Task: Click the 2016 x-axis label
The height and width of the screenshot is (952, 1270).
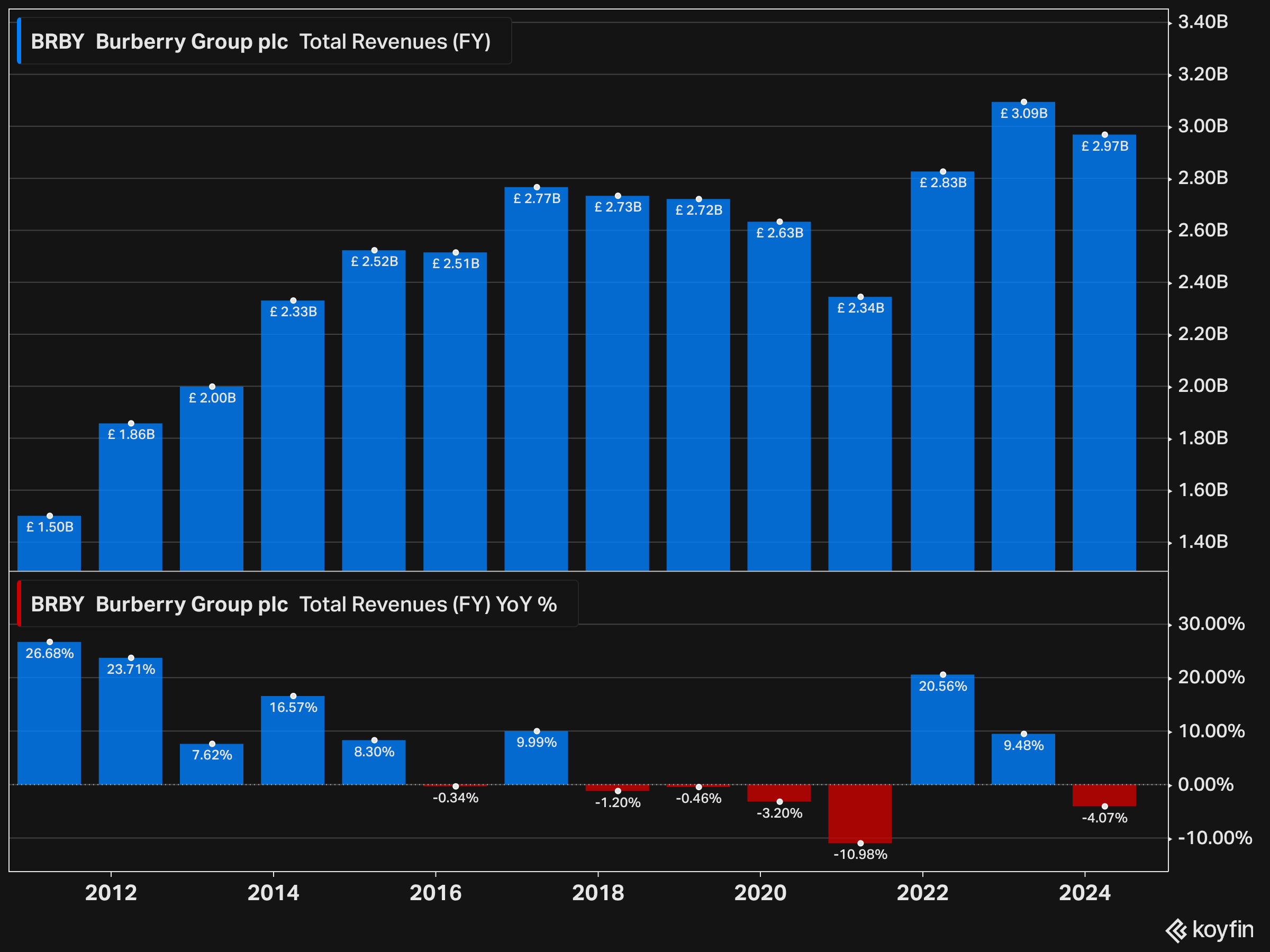Action: pyautogui.click(x=436, y=893)
